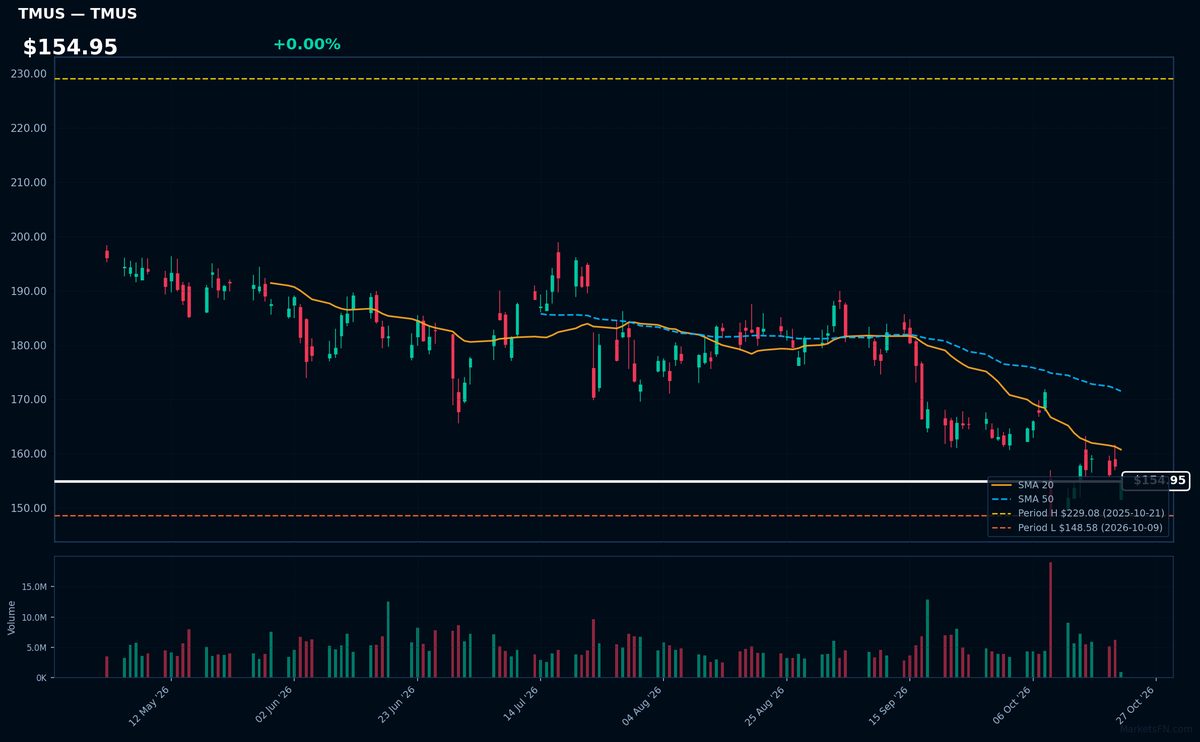The height and width of the screenshot is (742, 1200).
Task: Select the Period L $148.58 legend entry
Action: (1077, 527)
